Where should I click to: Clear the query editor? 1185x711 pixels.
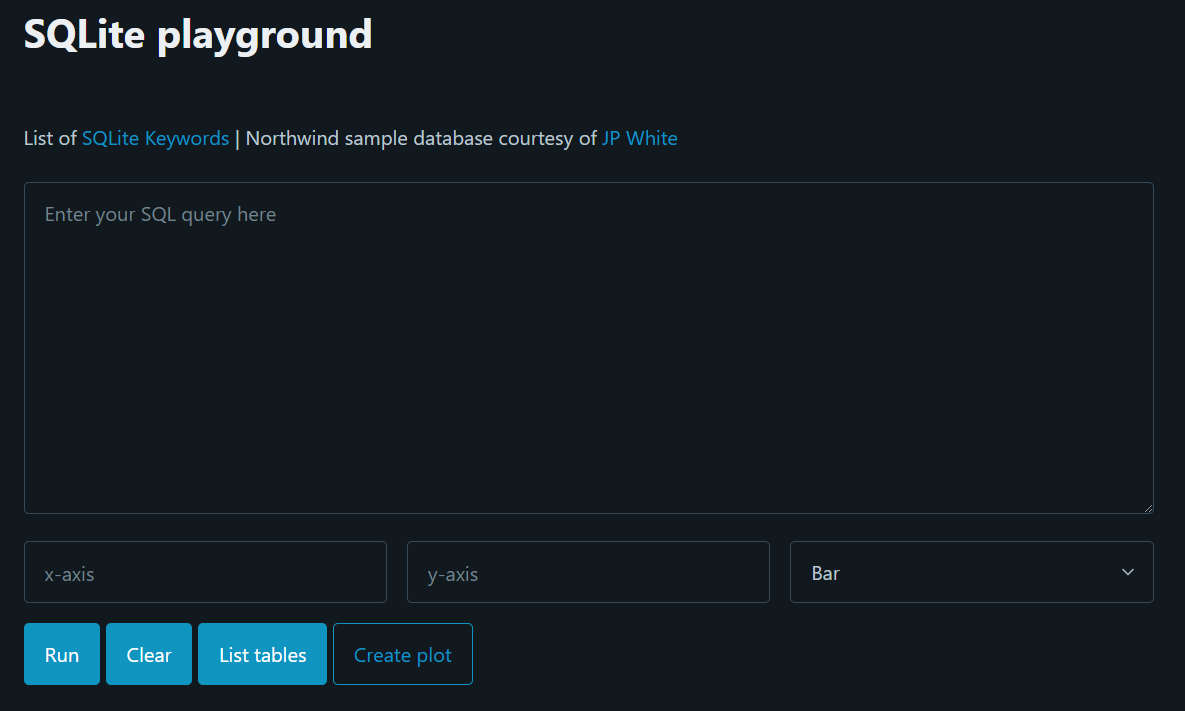148,654
